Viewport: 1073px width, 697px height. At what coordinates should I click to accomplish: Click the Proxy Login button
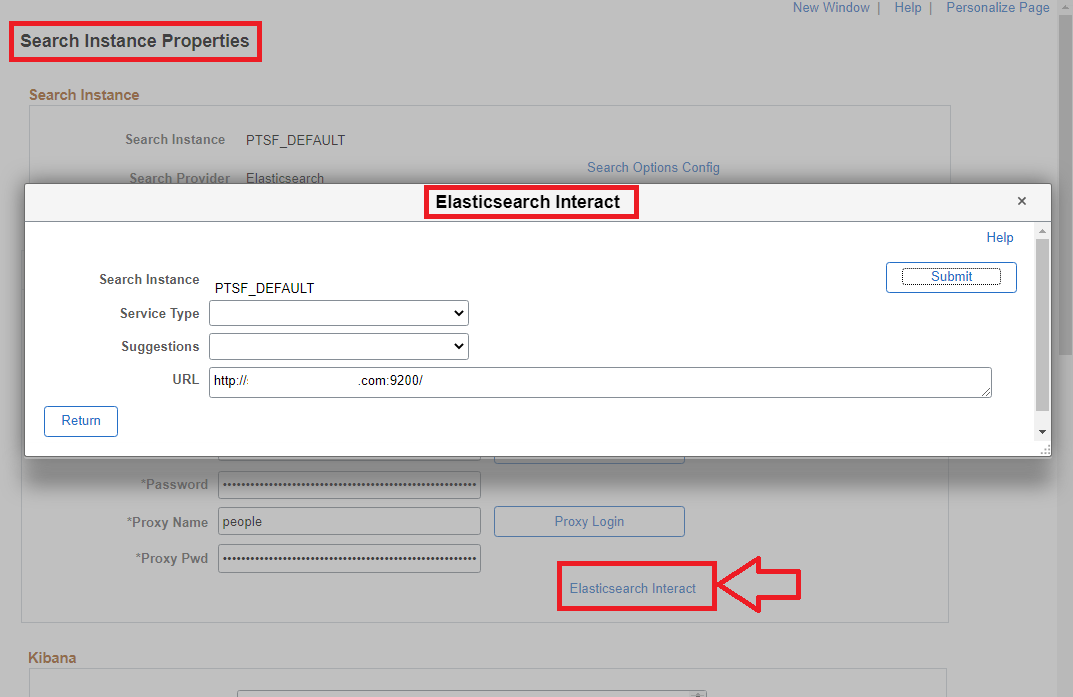click(x=589, y=521)
